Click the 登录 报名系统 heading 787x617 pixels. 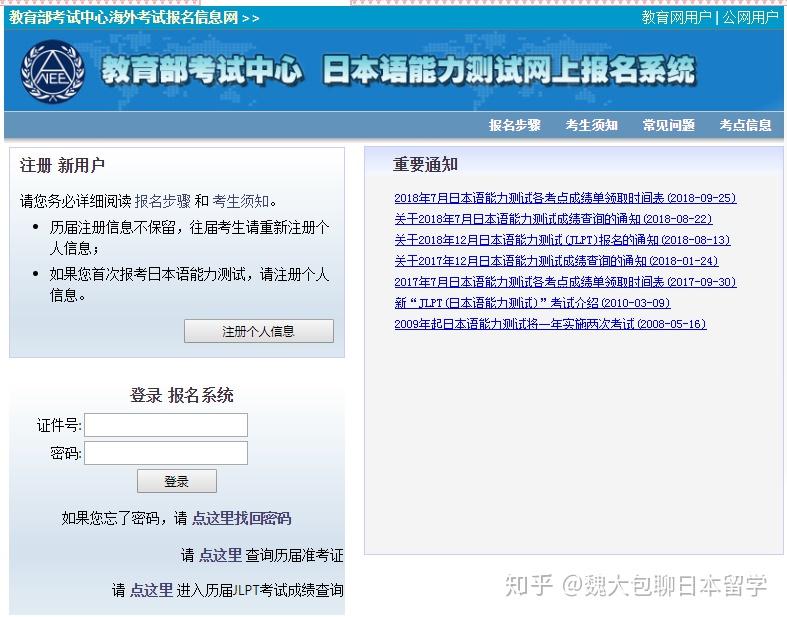pyautogui.click(x=182, y=396)
